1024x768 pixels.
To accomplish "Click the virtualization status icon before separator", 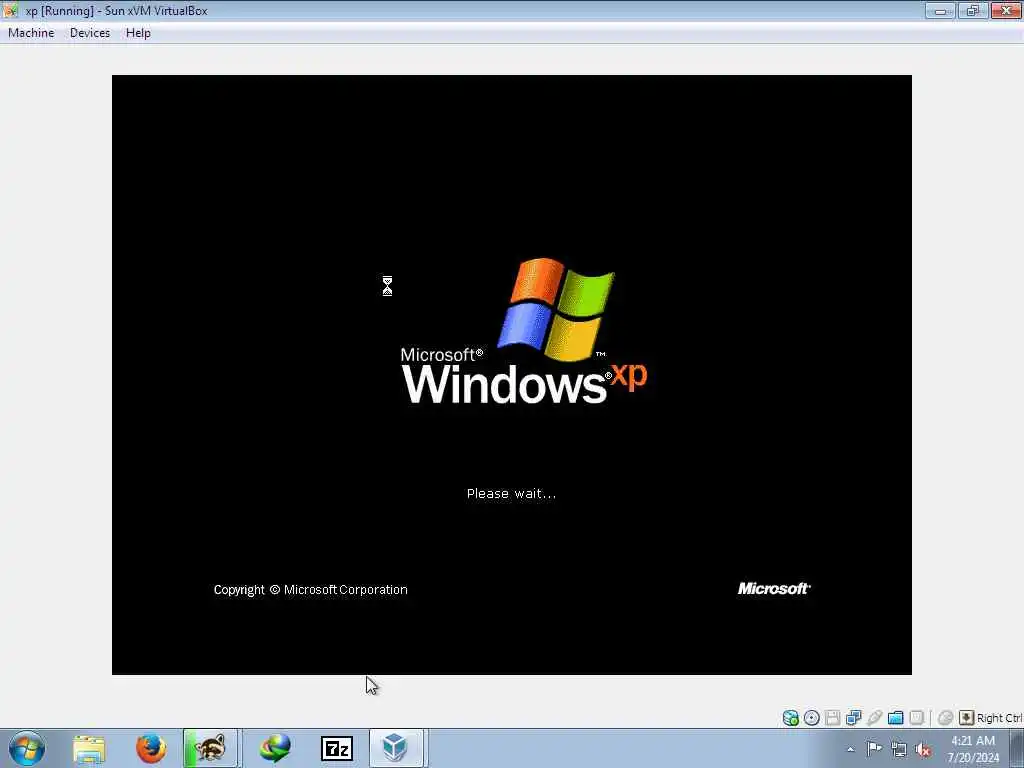I will (916, 718).
